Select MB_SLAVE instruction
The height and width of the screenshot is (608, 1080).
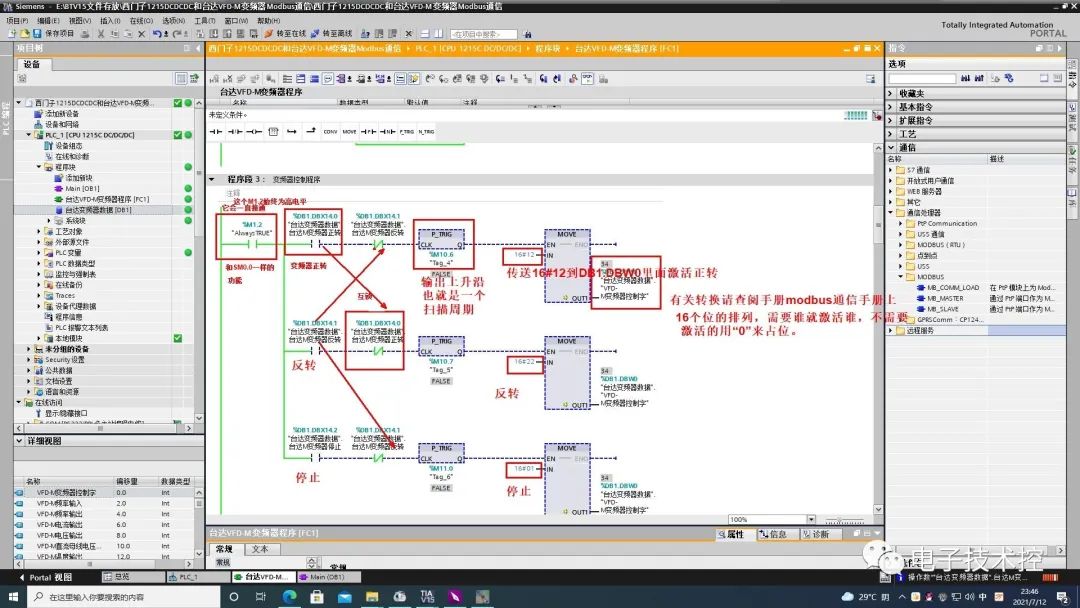click(x=943, y=309)
